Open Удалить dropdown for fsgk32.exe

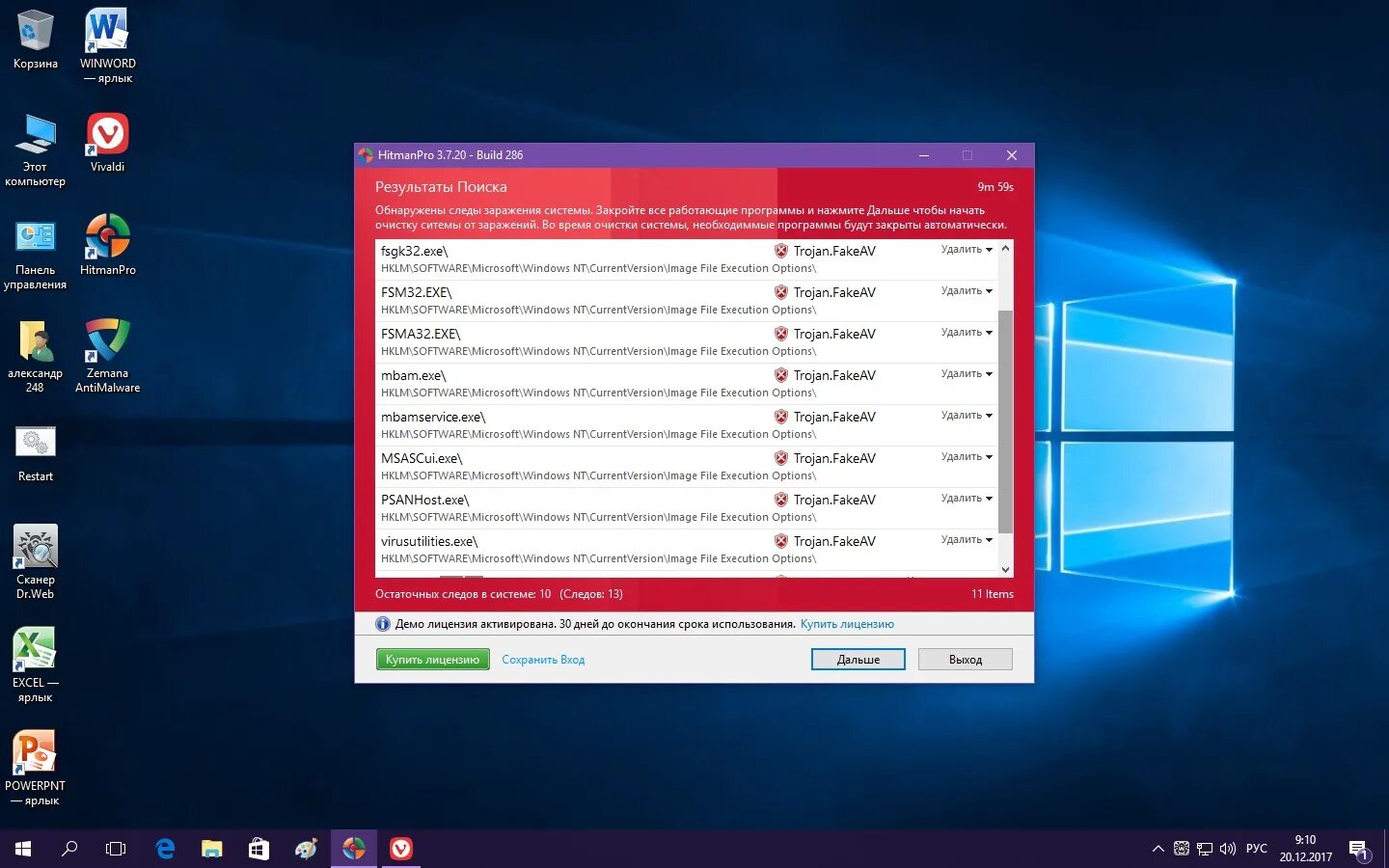click(x=967, y=250)
